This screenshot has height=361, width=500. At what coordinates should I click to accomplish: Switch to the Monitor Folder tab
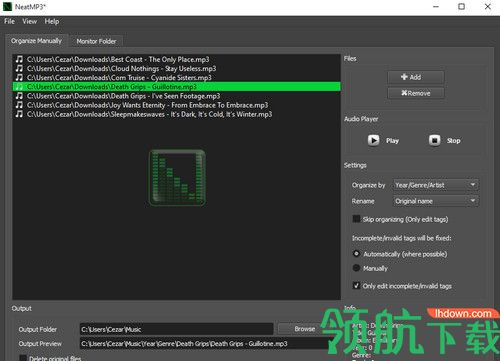[x=96, y=41]
